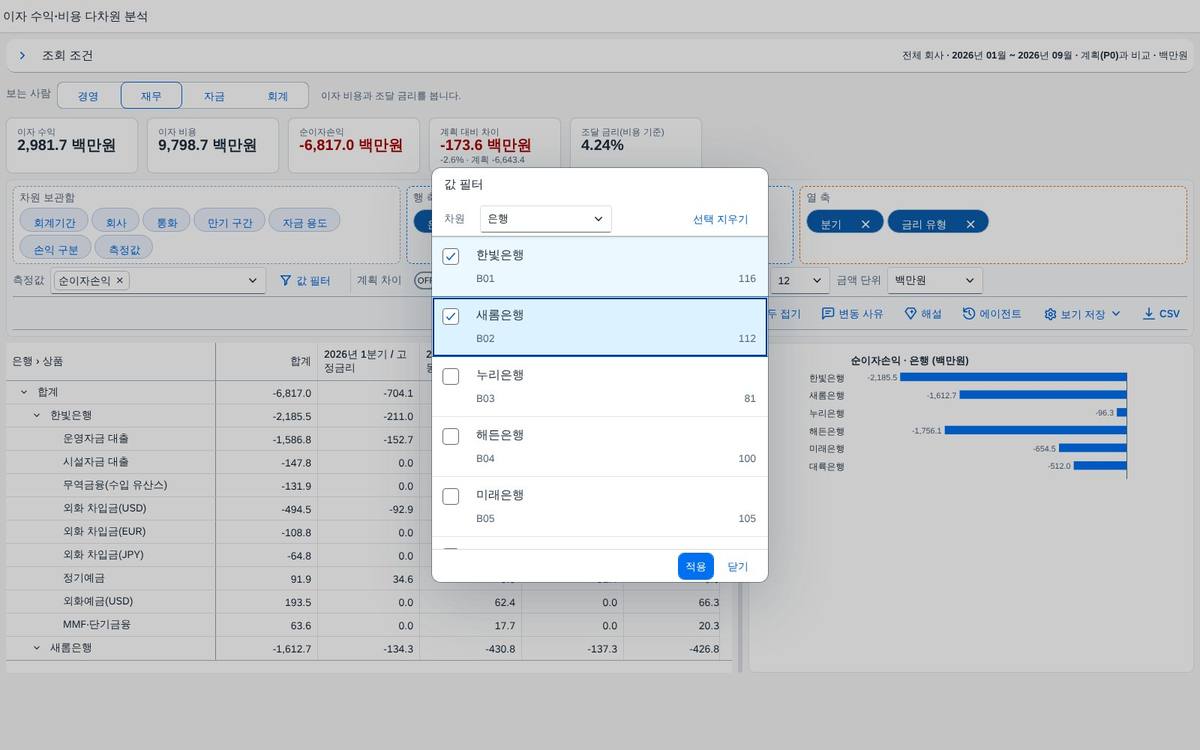Click the 새롬은행 chart bar

(1043, 395)
